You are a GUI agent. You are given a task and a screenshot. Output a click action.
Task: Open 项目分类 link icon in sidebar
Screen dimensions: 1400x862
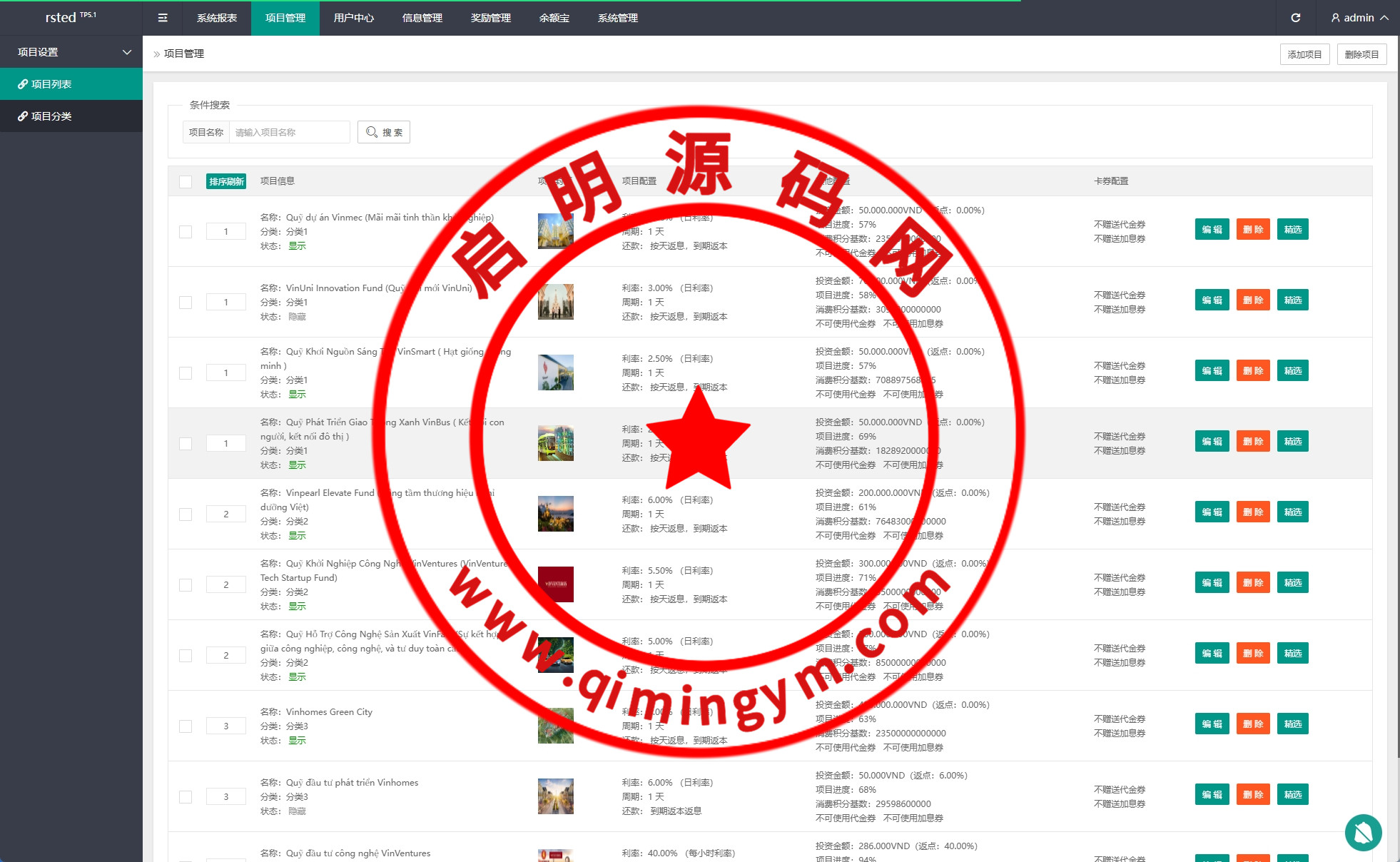coord(23,116)
